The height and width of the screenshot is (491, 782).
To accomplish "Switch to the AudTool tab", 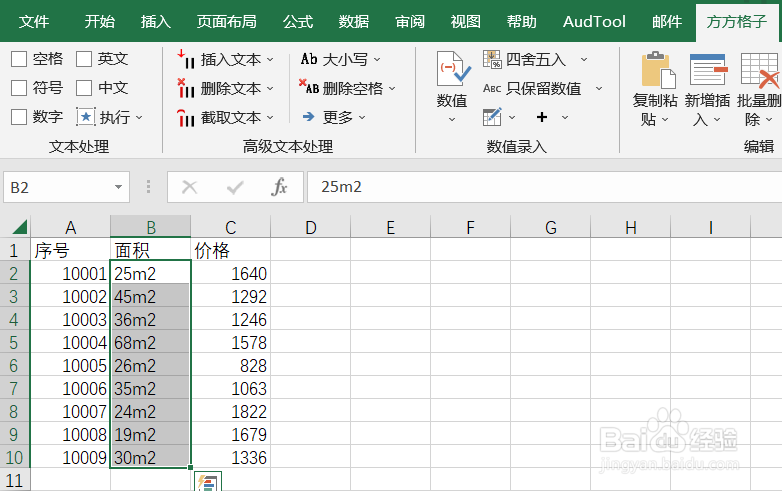I will click(594, 21).
